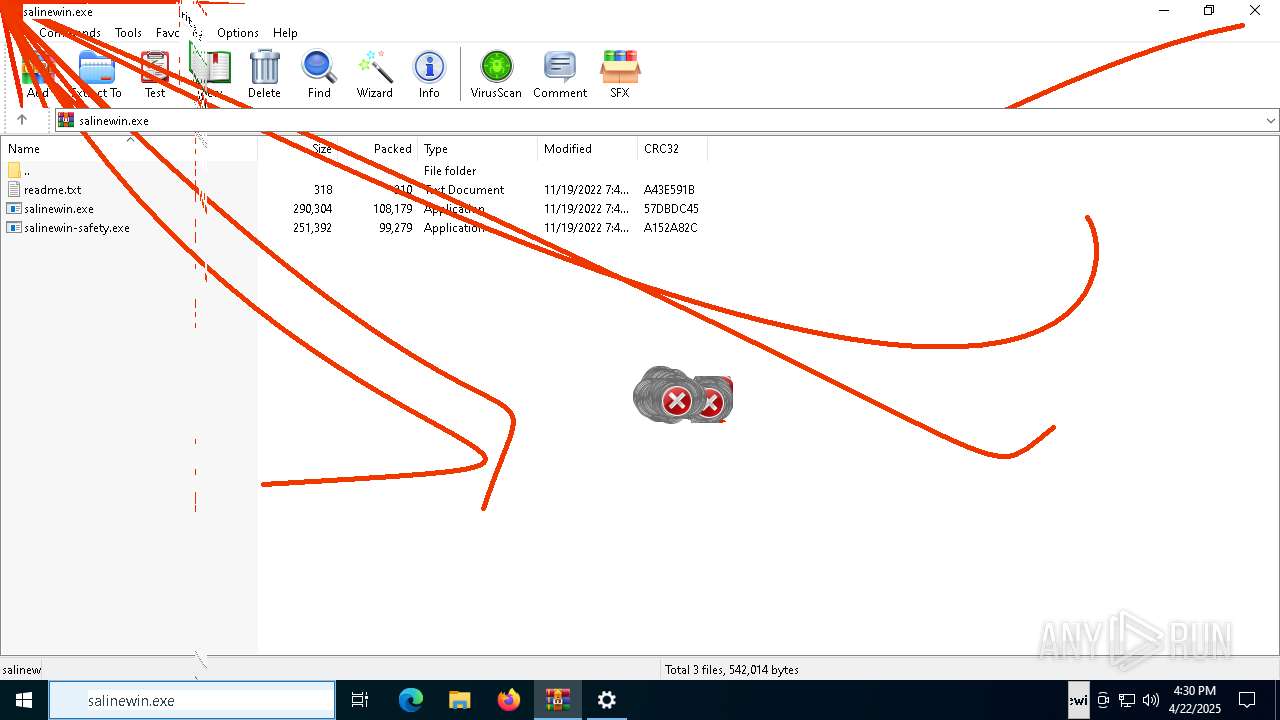Click CRC32 value 57DBDC45
This screenshot has width=1280, height=720.
click(x=671, y=209)
